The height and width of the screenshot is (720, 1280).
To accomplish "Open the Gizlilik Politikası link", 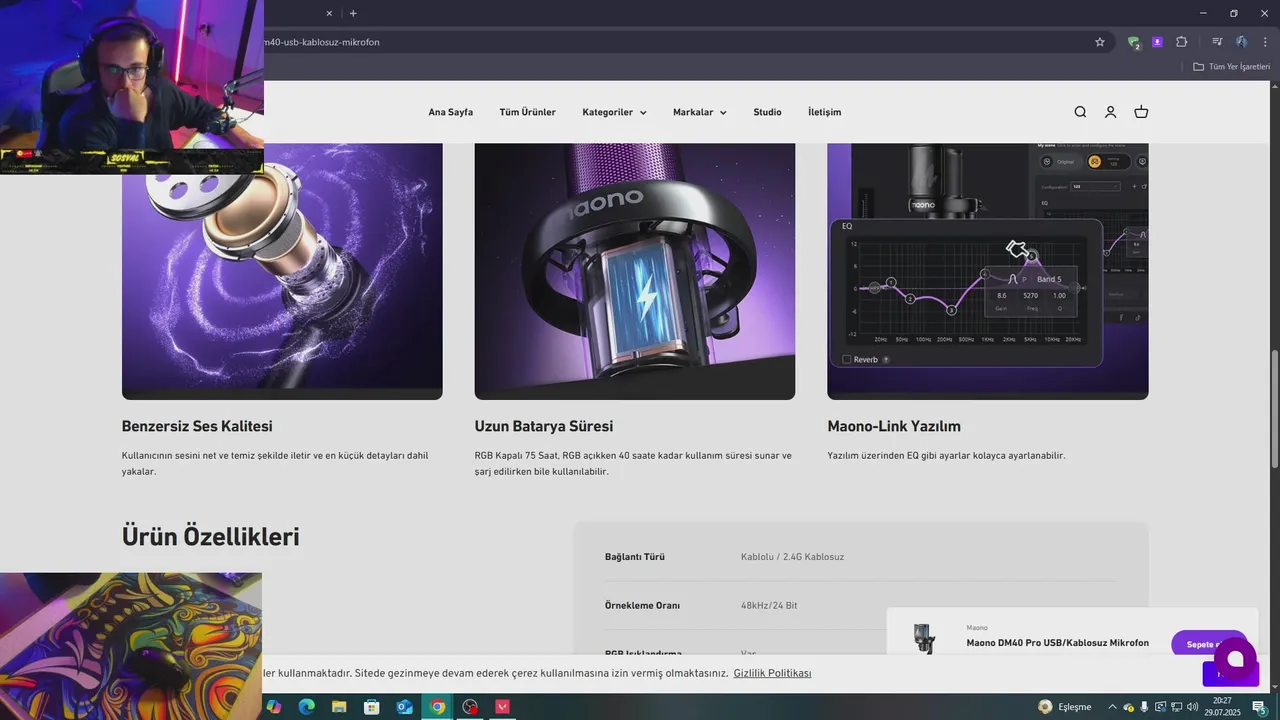I will click(772, 674).
